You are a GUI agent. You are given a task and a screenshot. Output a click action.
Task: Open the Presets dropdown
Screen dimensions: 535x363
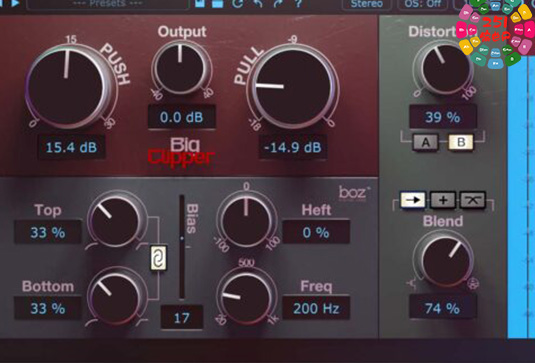(107, 4)
